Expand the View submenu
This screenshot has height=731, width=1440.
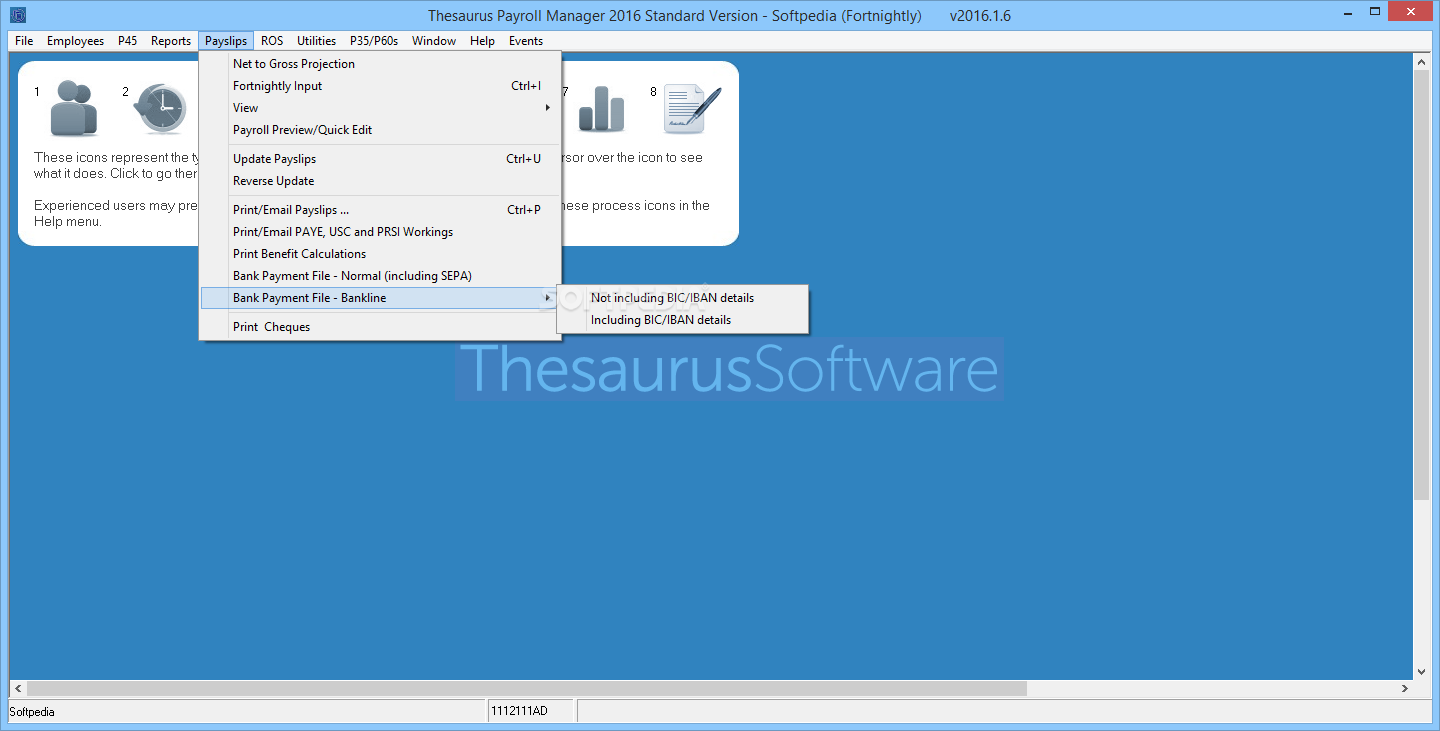(x=380, y=108)
